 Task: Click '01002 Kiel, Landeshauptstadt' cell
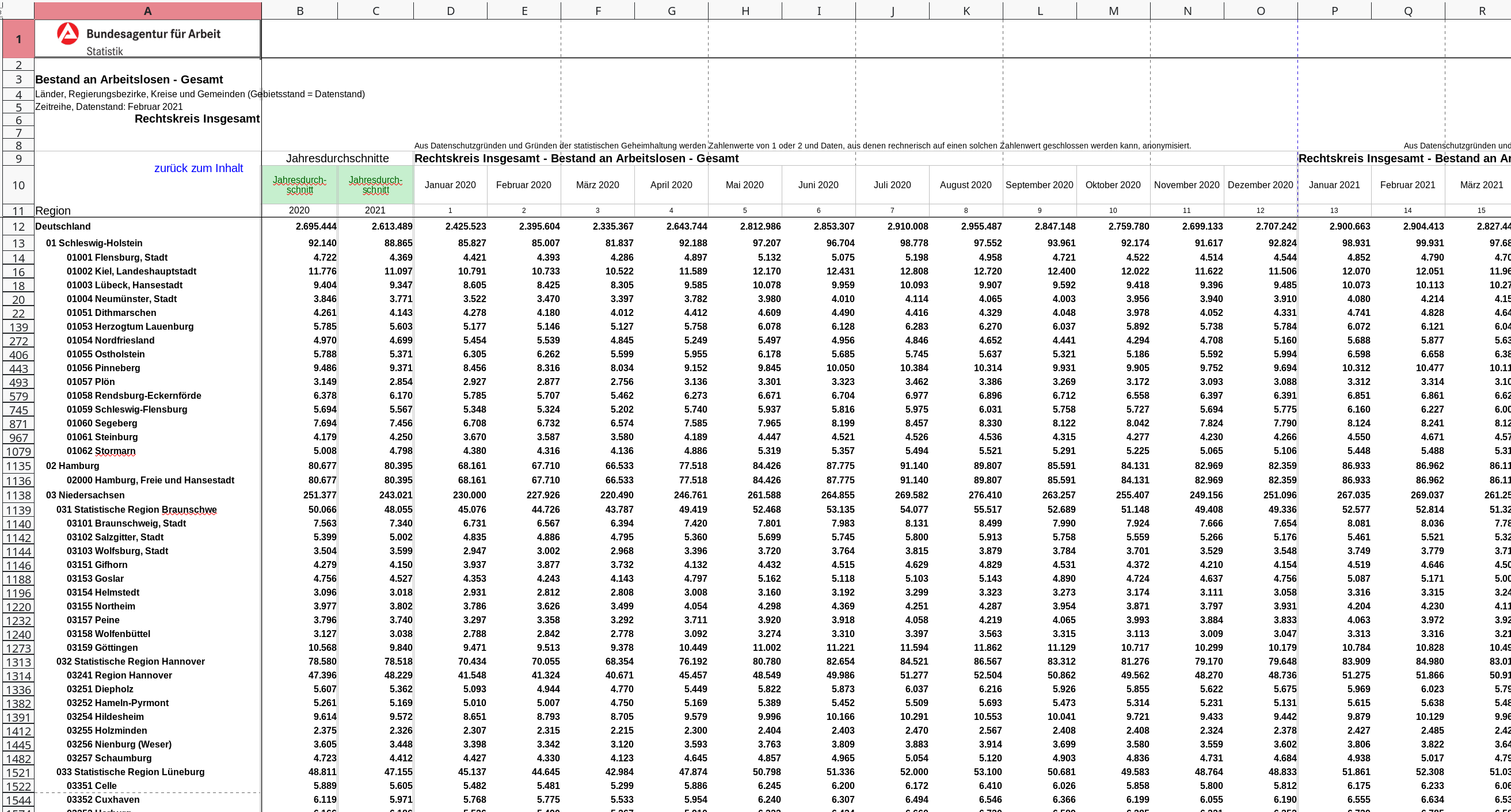click(x=131, y=271)
